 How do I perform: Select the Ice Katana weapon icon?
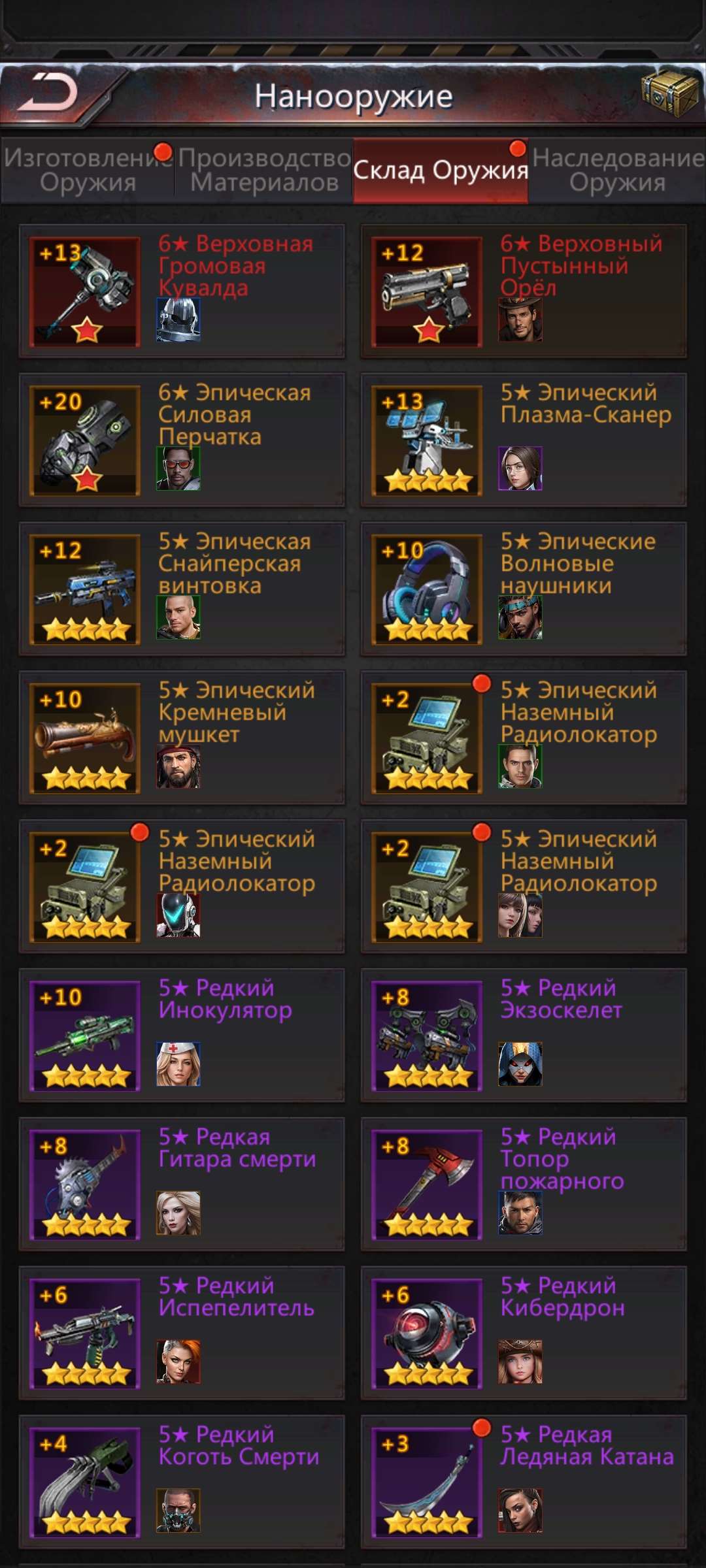tap(427, 1482)
